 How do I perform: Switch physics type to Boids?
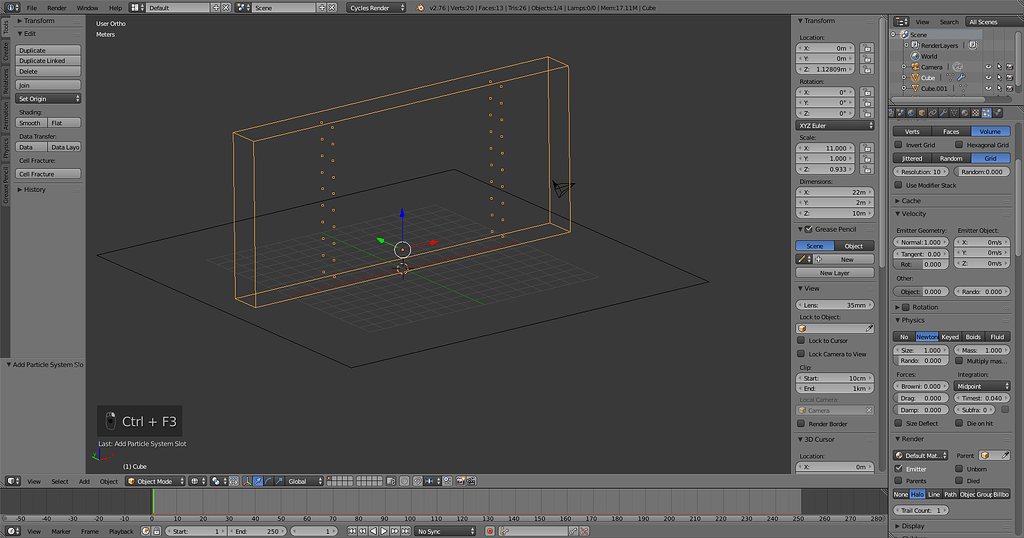tap(973, 337)
